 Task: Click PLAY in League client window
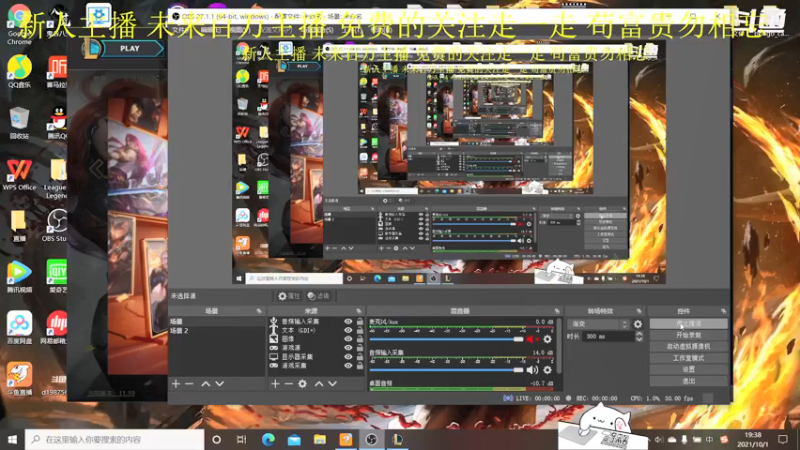coord(130,48)
